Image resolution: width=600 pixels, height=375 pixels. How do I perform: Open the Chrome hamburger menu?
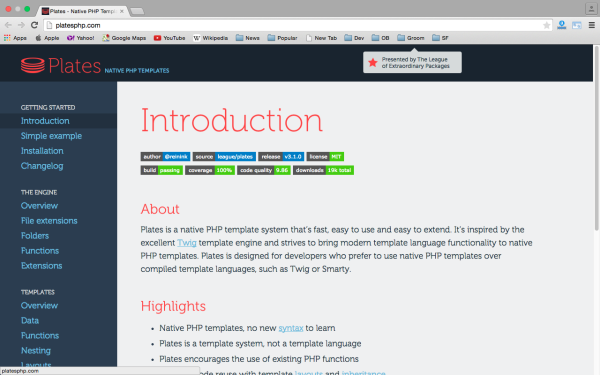point(592,25)
